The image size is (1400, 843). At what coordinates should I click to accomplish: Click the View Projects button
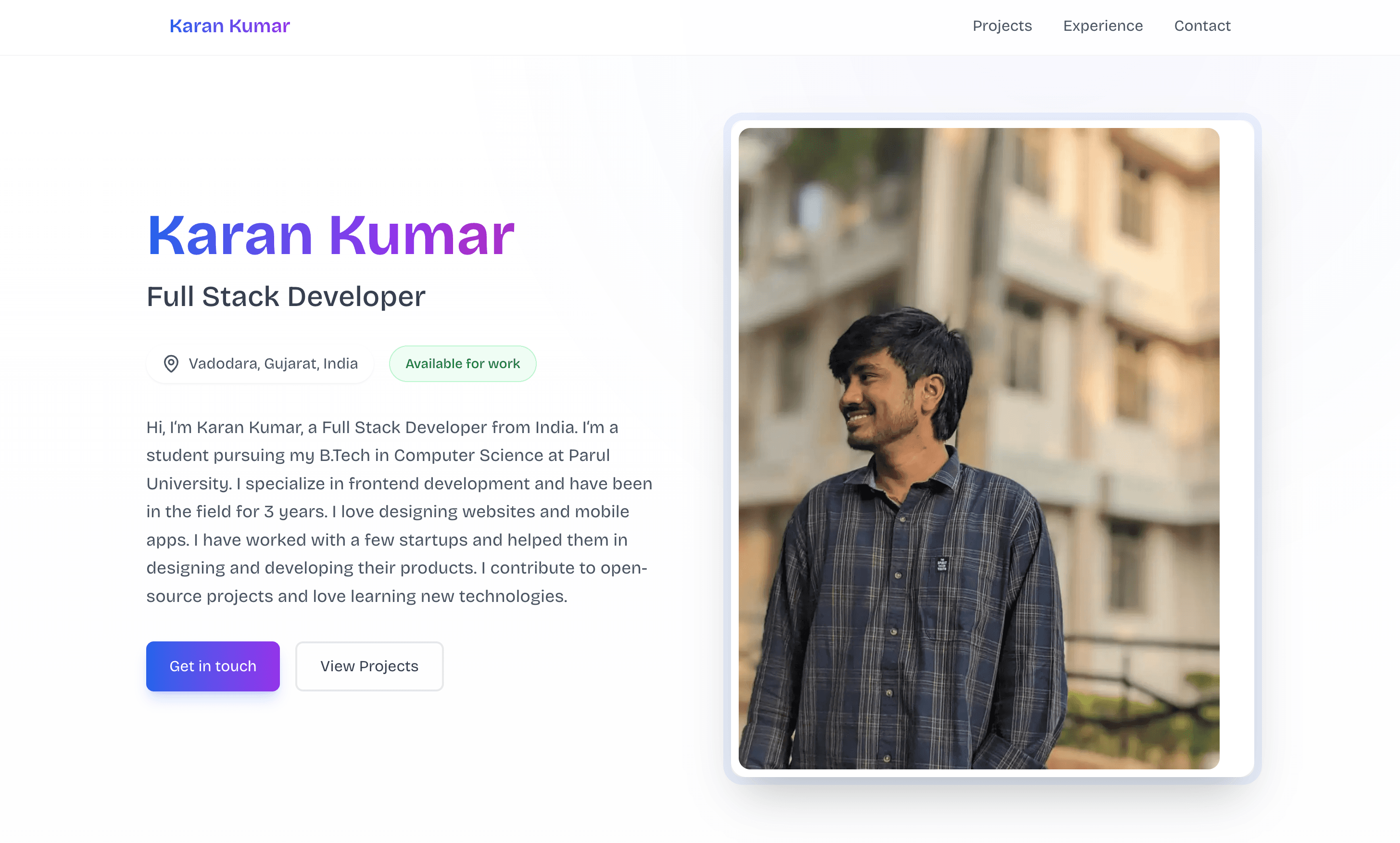tap(369, 666)
